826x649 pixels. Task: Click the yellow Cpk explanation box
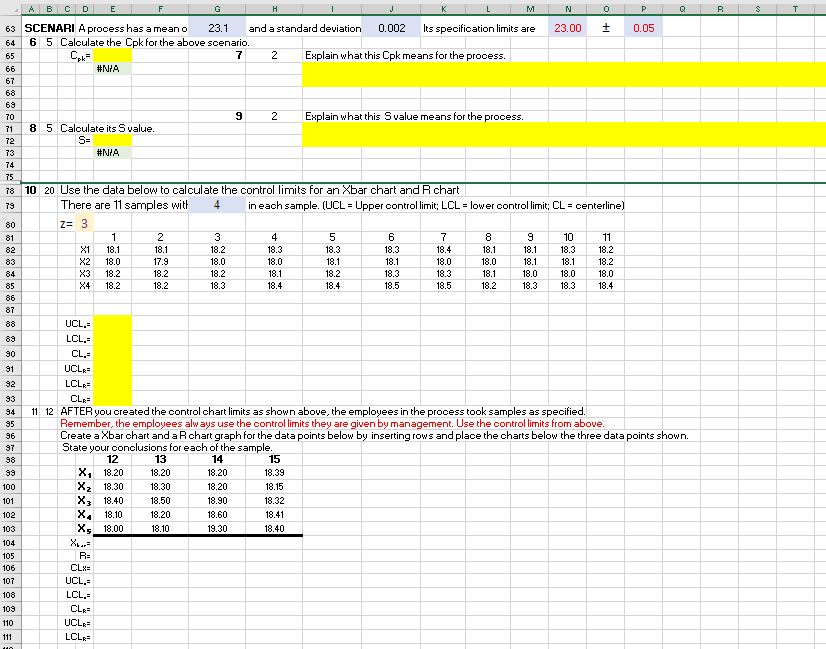coord(563,74)
